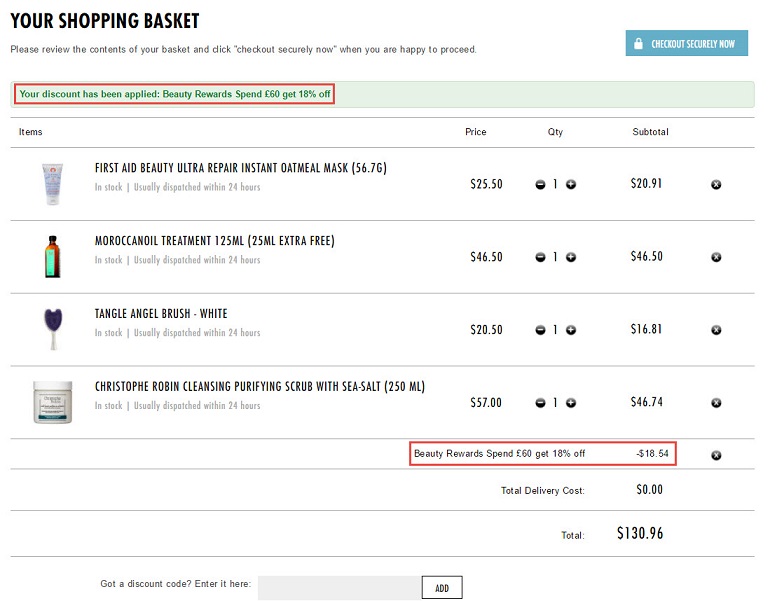Increase quantity of Tangle Angel Brush
Viewport: 770px width, 601px height.
coord(571,330)
